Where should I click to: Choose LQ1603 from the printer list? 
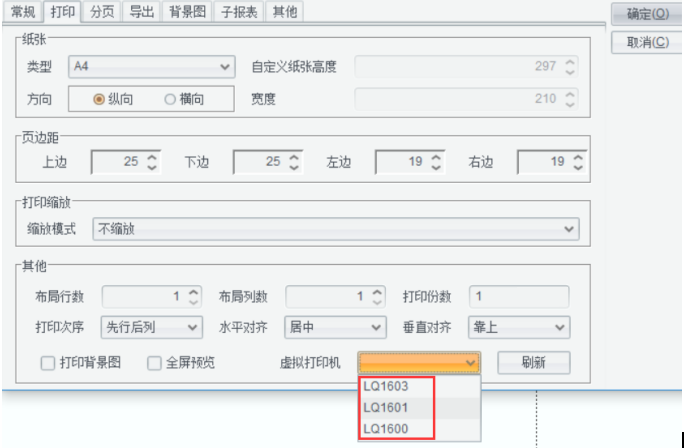[386, 387]
